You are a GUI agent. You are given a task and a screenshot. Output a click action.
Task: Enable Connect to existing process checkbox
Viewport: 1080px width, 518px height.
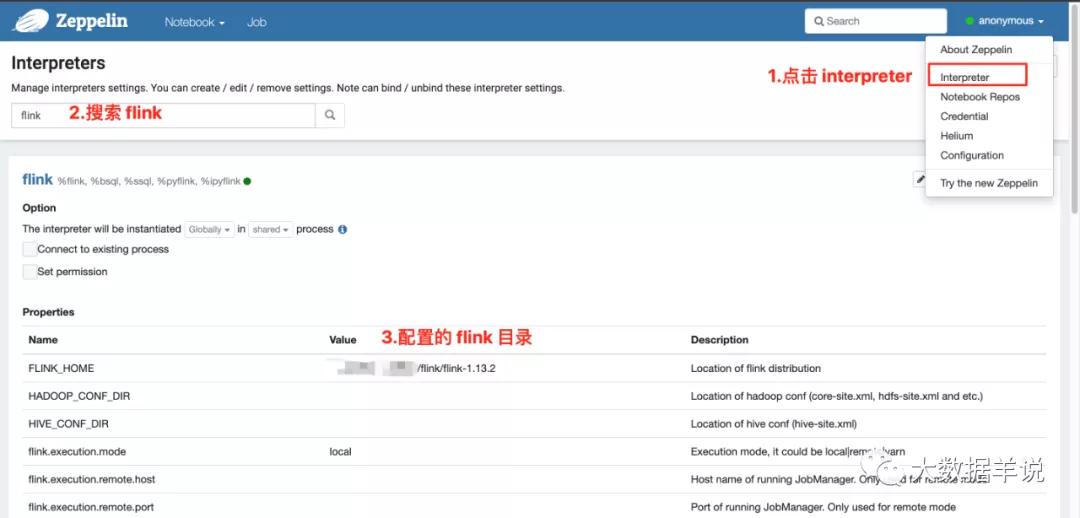click(30, 249)
